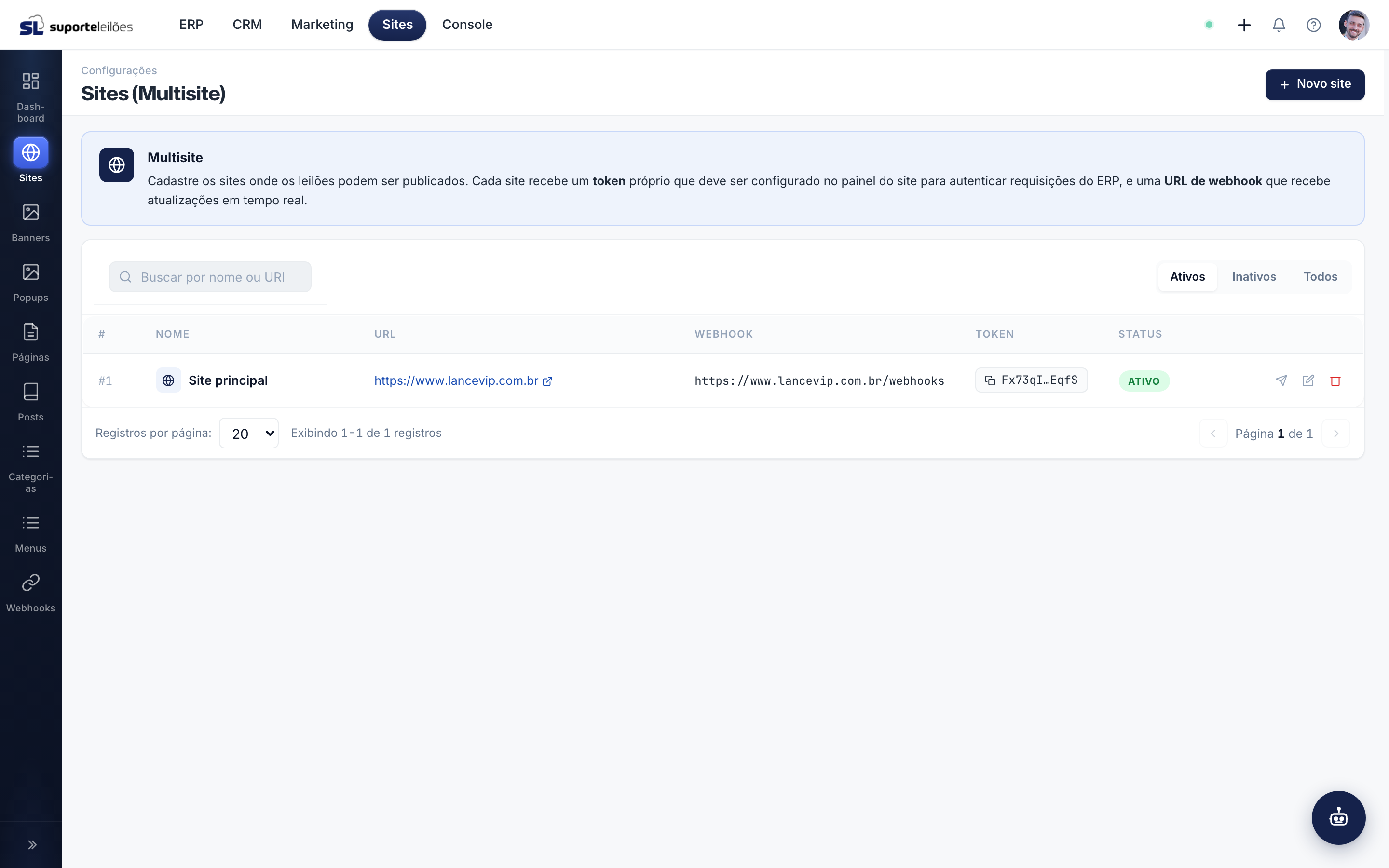Open the Dashboard sidebar item
This screenshot has width=1389, height=868.
pos(30,96)
